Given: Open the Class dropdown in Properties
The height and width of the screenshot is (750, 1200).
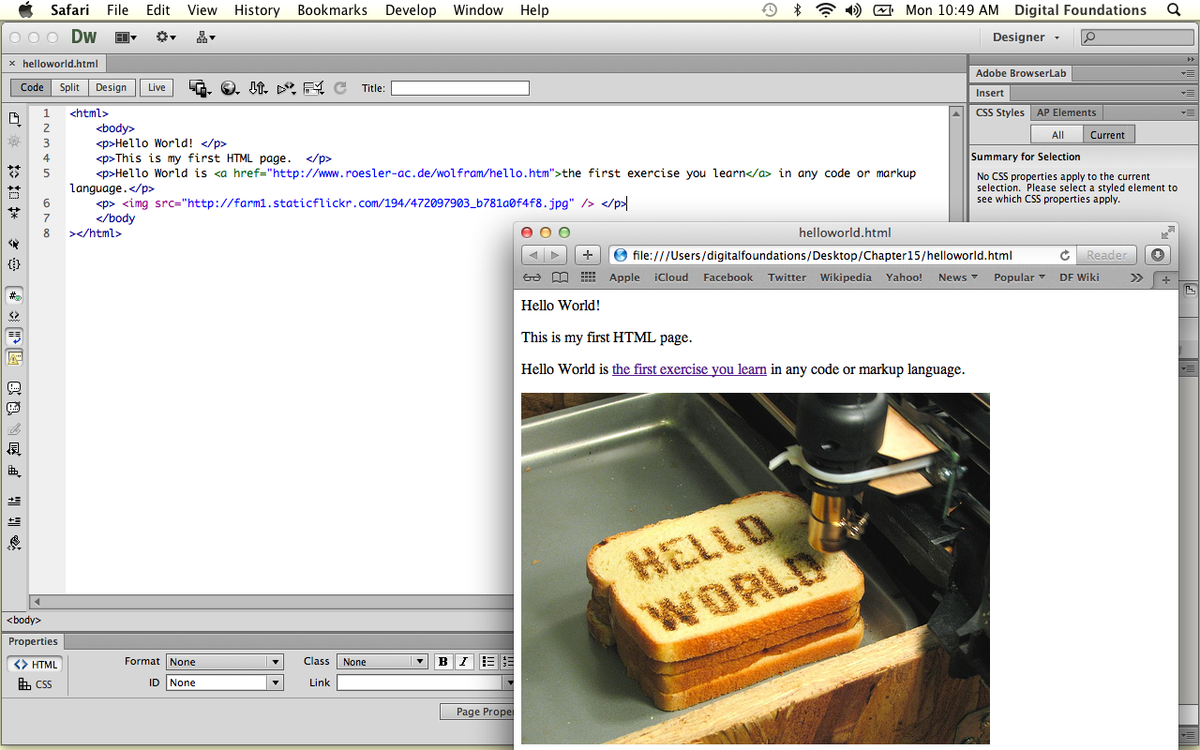Looking at the screenshot, I should pos(383,662).
